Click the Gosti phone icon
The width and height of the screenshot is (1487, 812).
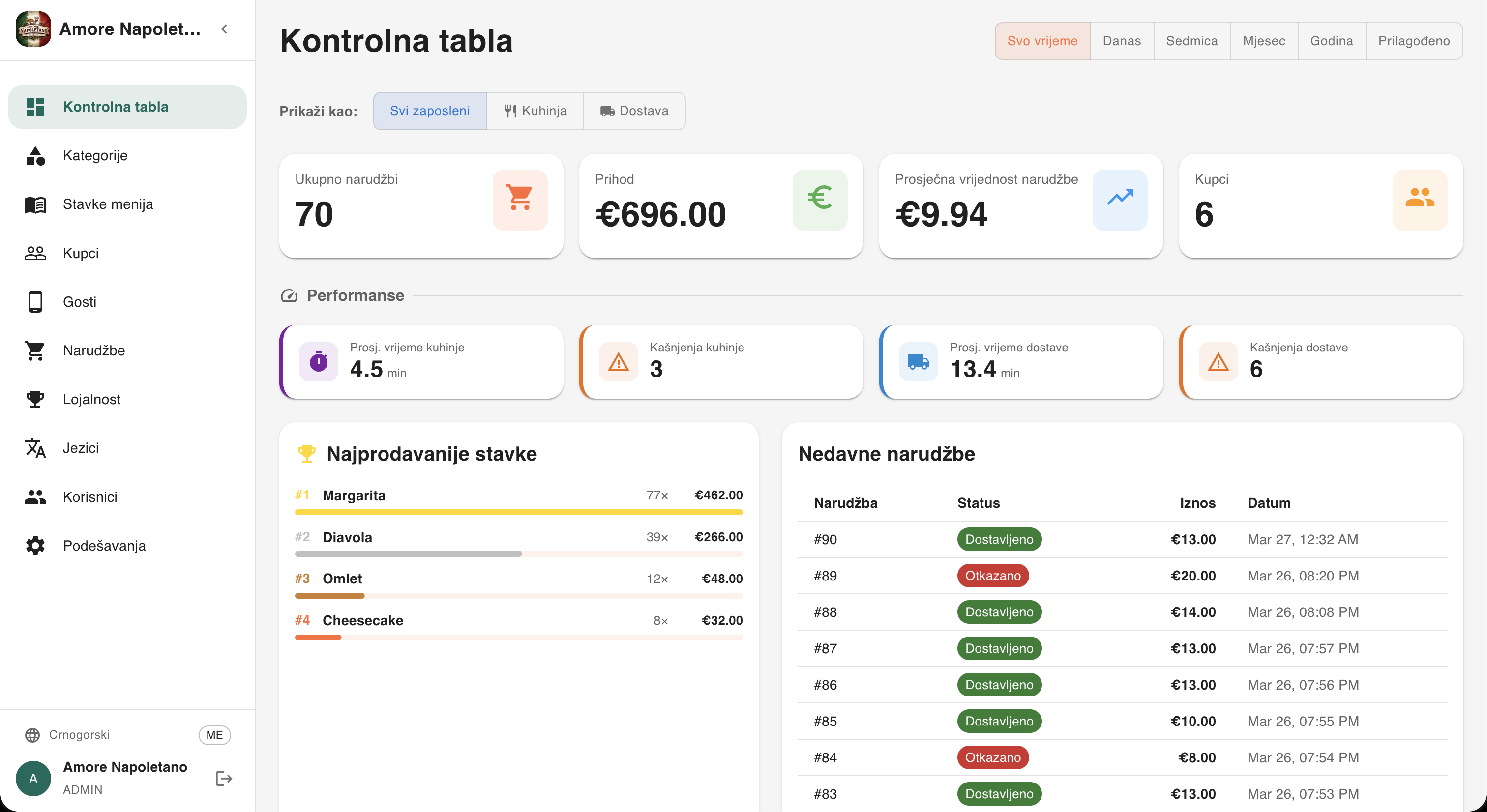coord(35,301)
